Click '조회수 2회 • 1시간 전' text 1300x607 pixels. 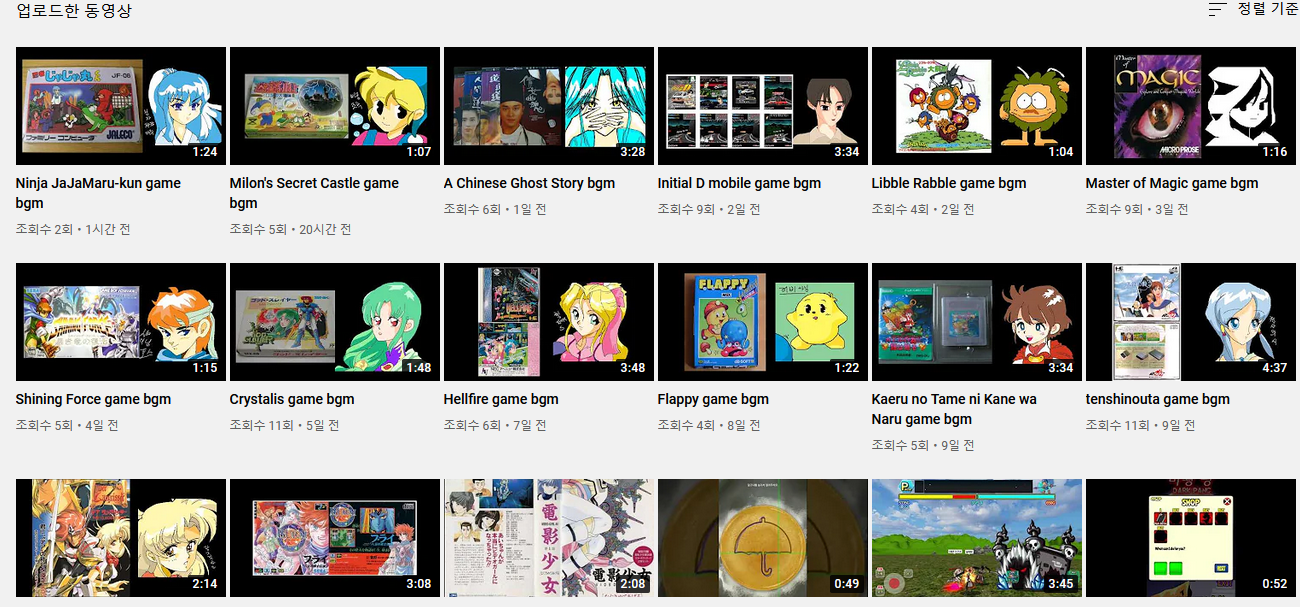73,229
